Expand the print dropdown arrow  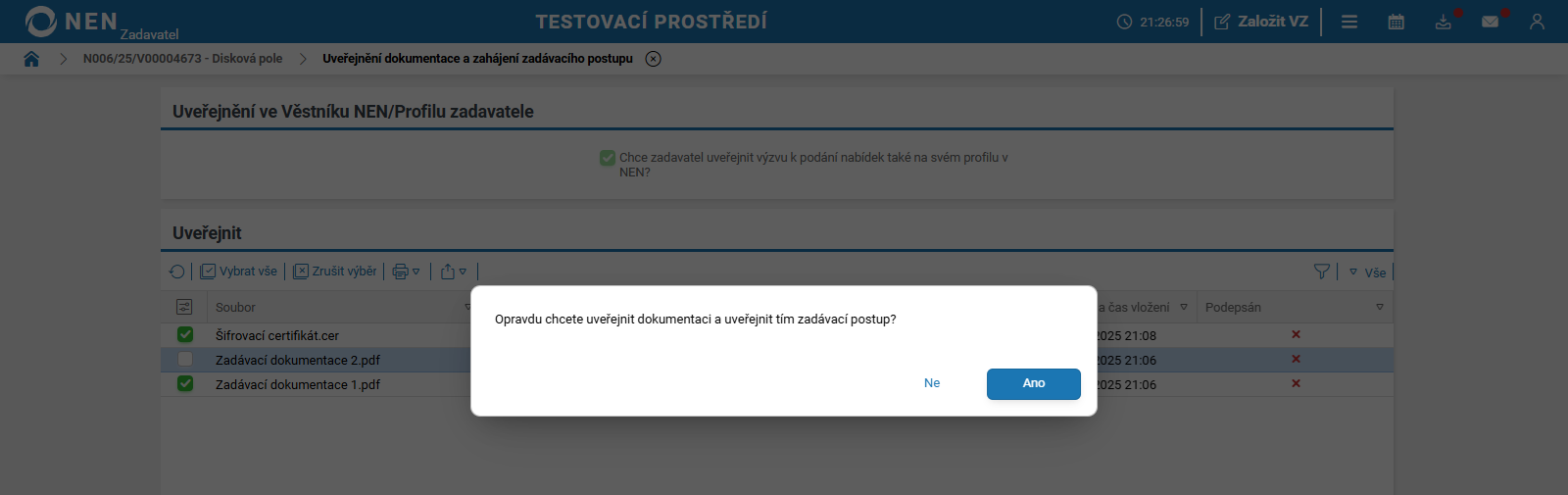tap(416, 272)
